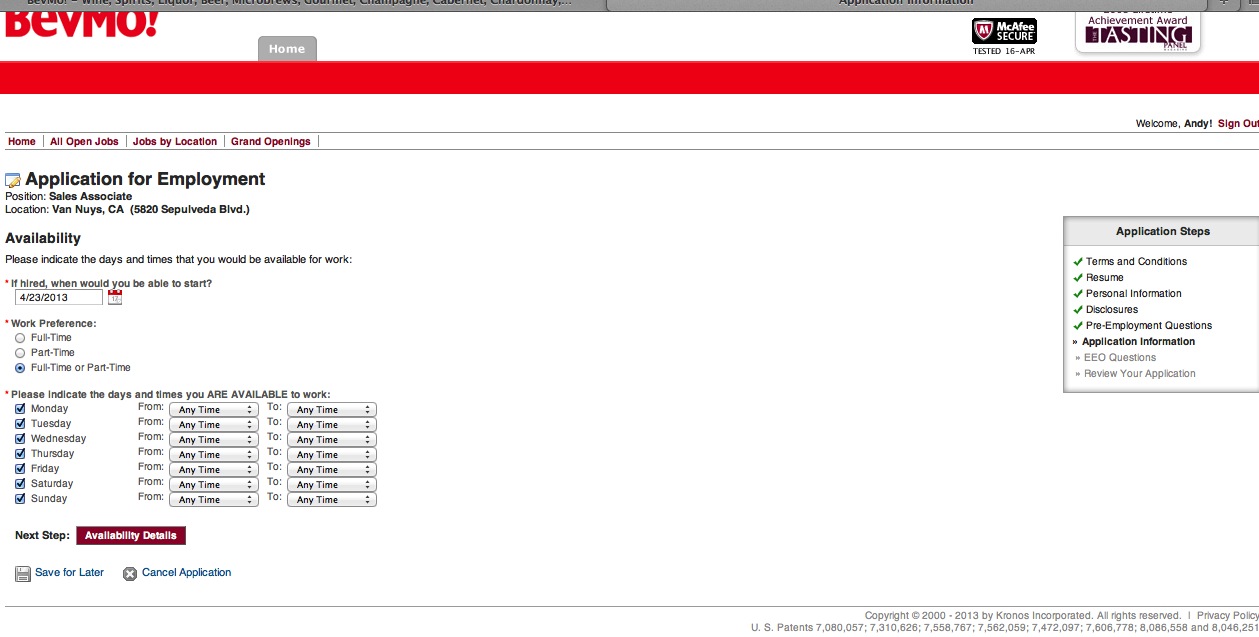This screenshot has width=1259, height=637.
Task: Select the Part-Time work preference
Action: (20, 353)
